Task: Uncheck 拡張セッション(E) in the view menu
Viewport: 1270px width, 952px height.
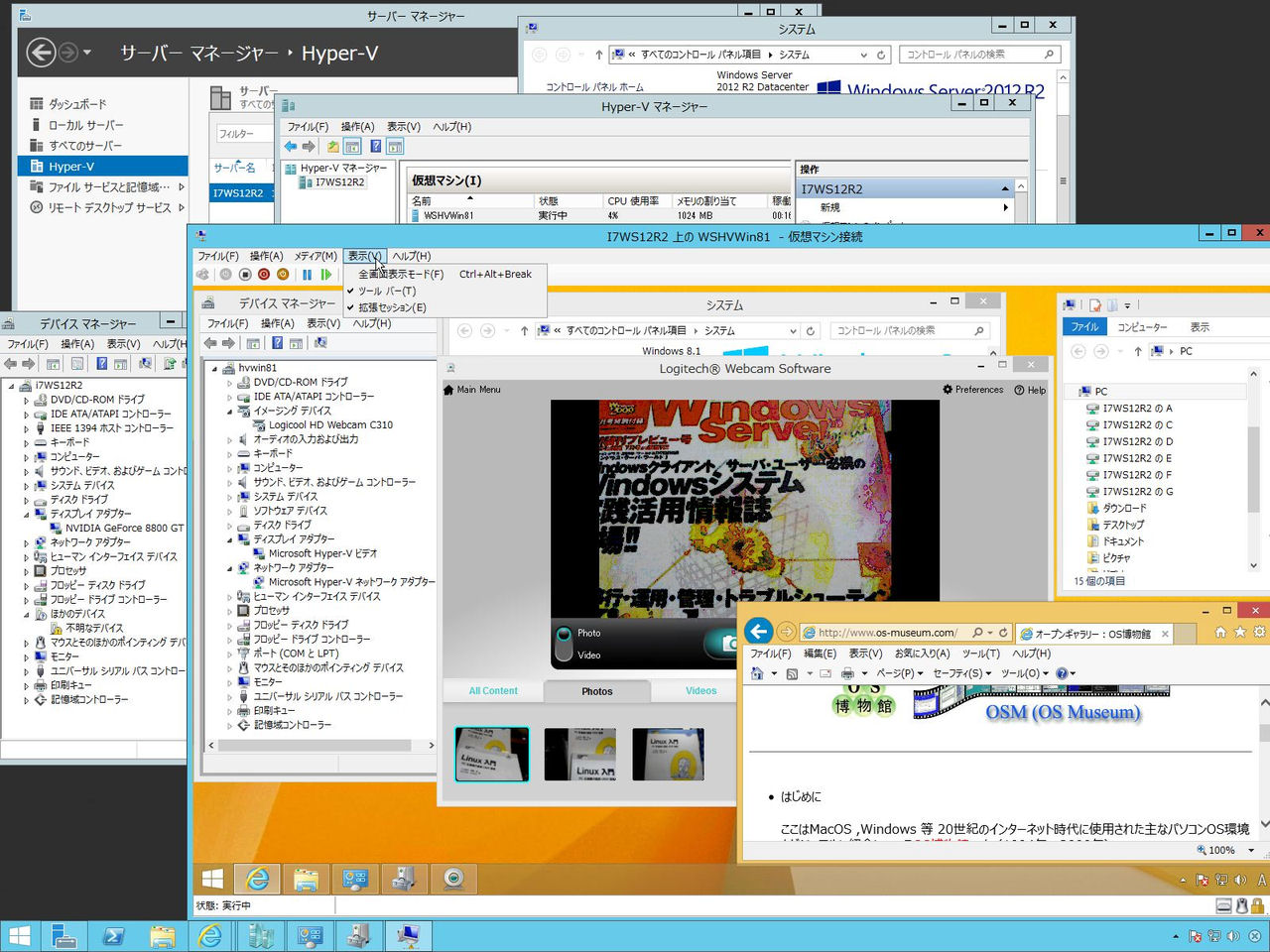Action: 392,307
